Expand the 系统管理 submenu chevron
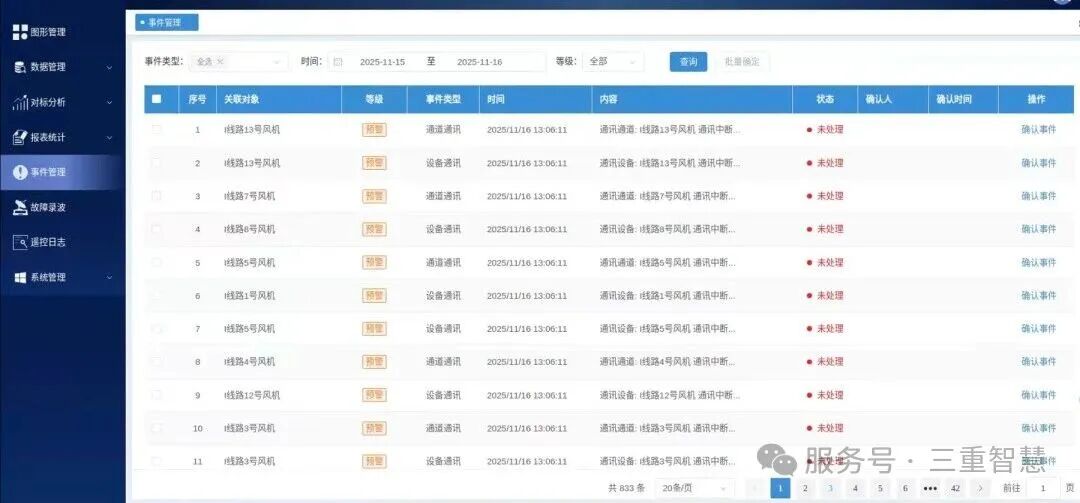 [110, 278]
